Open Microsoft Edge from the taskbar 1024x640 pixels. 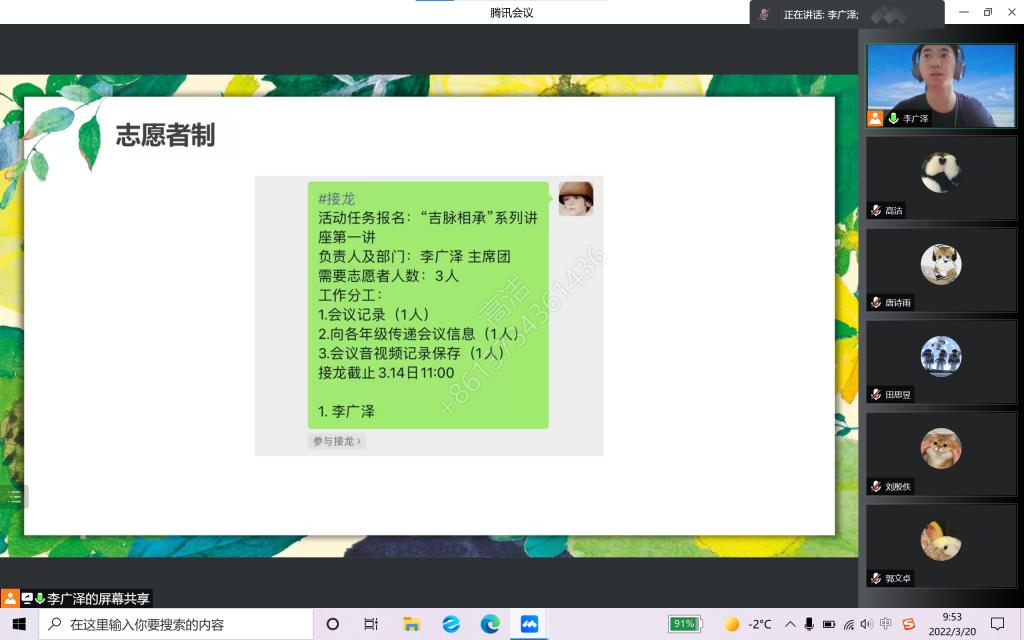point(490,624)
